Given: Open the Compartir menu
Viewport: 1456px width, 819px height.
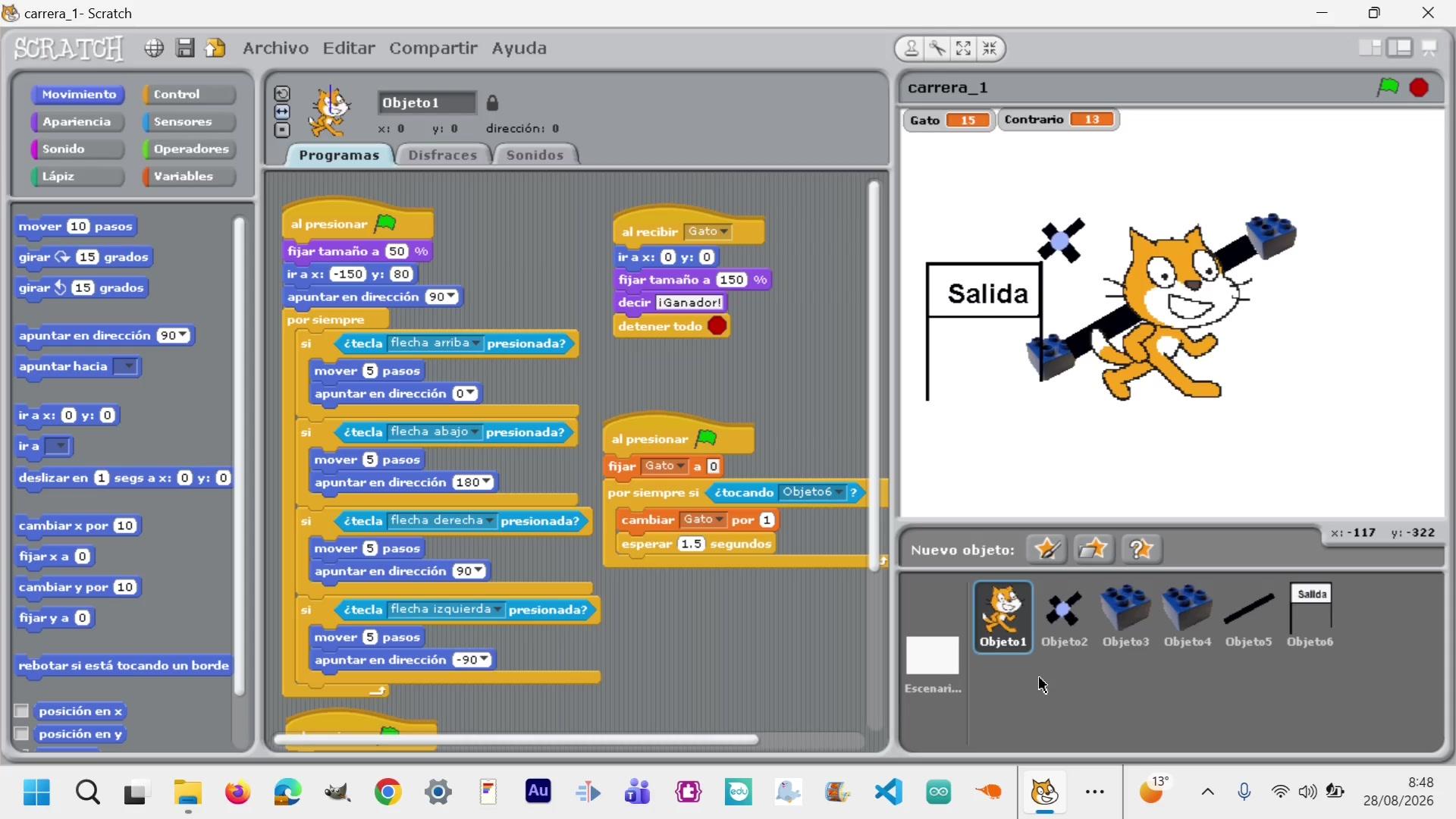Looking at the screenshot, I should pyautogui.click(x=433, y=48).
